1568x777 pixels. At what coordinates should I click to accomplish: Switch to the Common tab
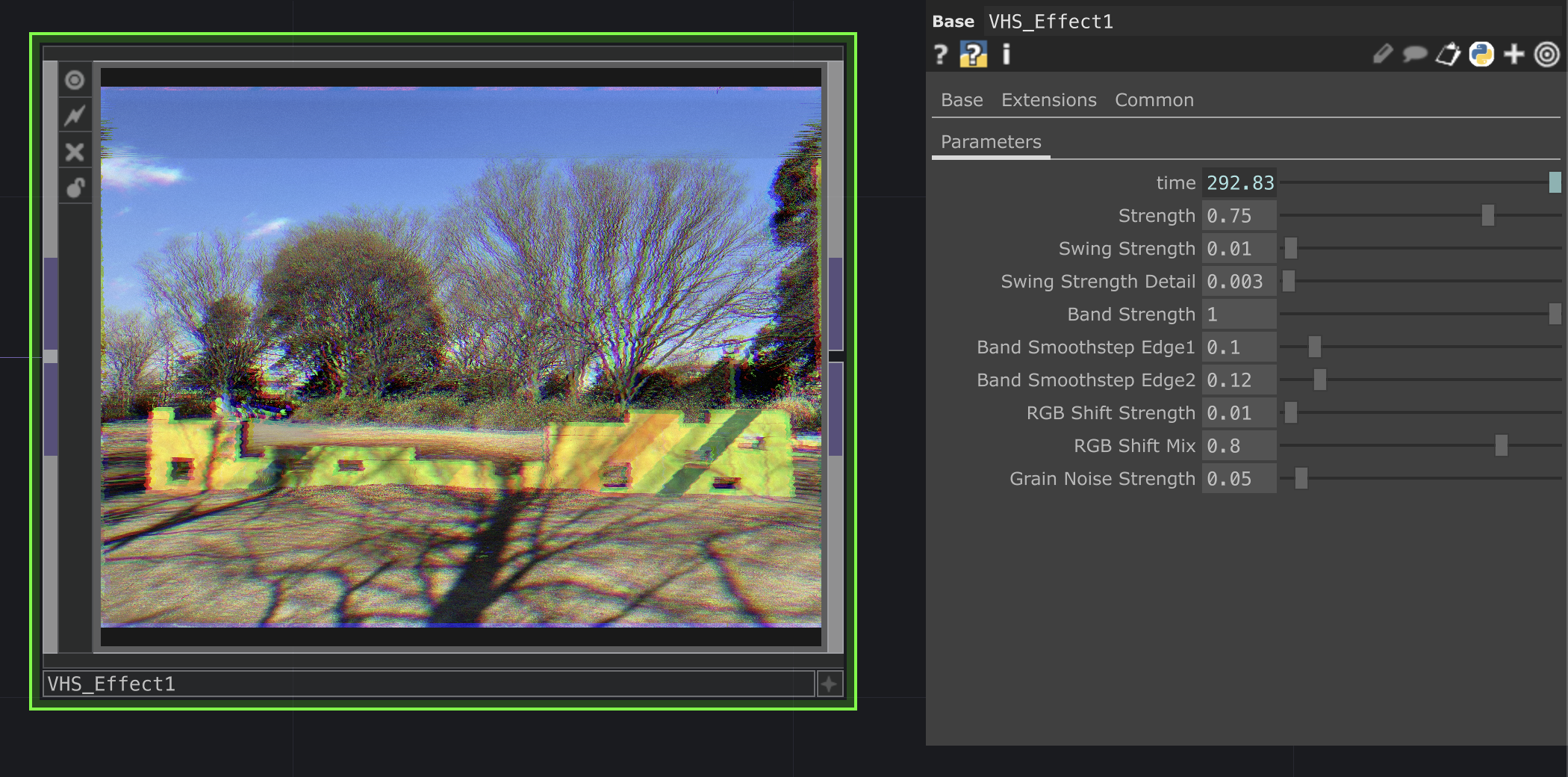pyautogui.click(x=1154, y=100)
